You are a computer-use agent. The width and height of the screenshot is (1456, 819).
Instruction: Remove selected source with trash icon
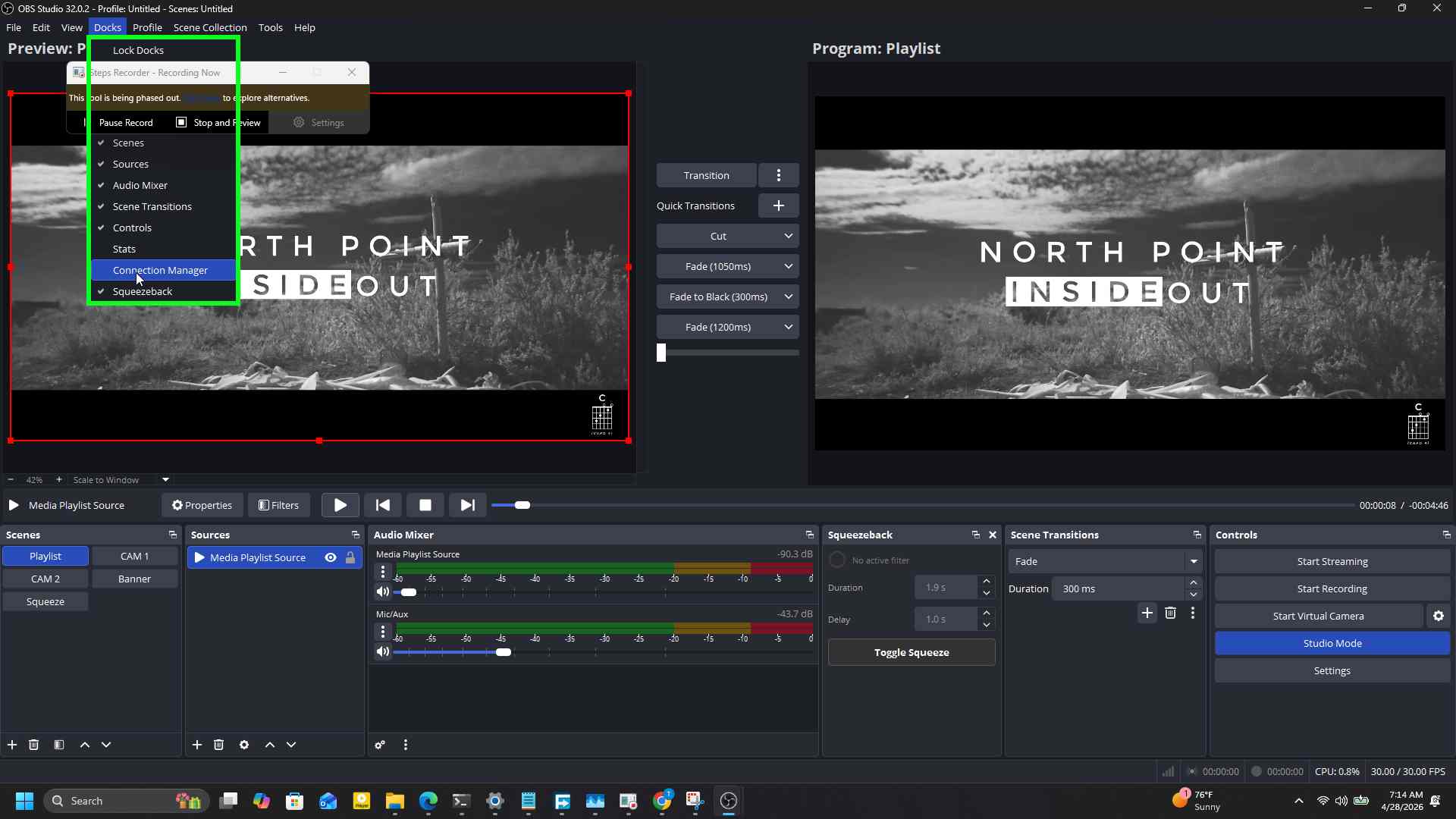point(219,745)
